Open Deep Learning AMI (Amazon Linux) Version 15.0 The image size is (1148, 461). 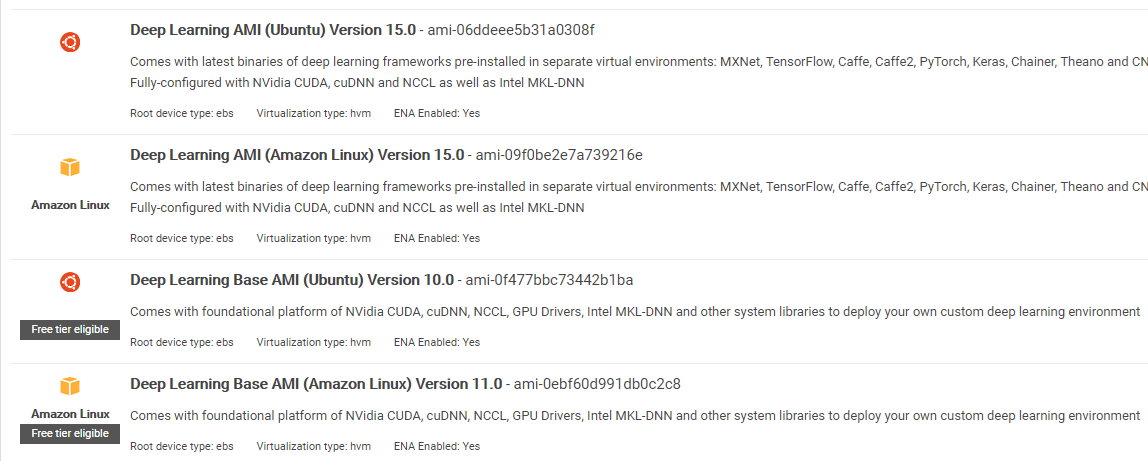click(297, 155)
